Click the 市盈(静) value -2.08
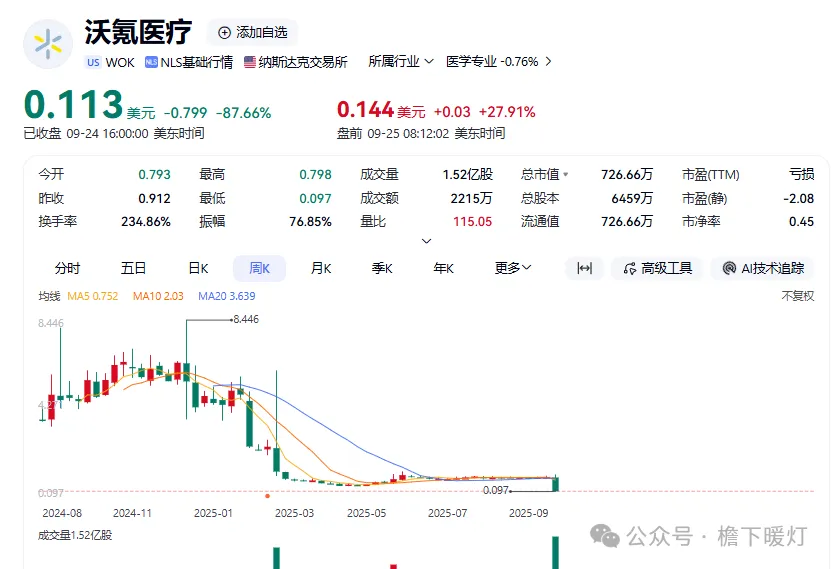Screen dimensions: 834x569 798,198
